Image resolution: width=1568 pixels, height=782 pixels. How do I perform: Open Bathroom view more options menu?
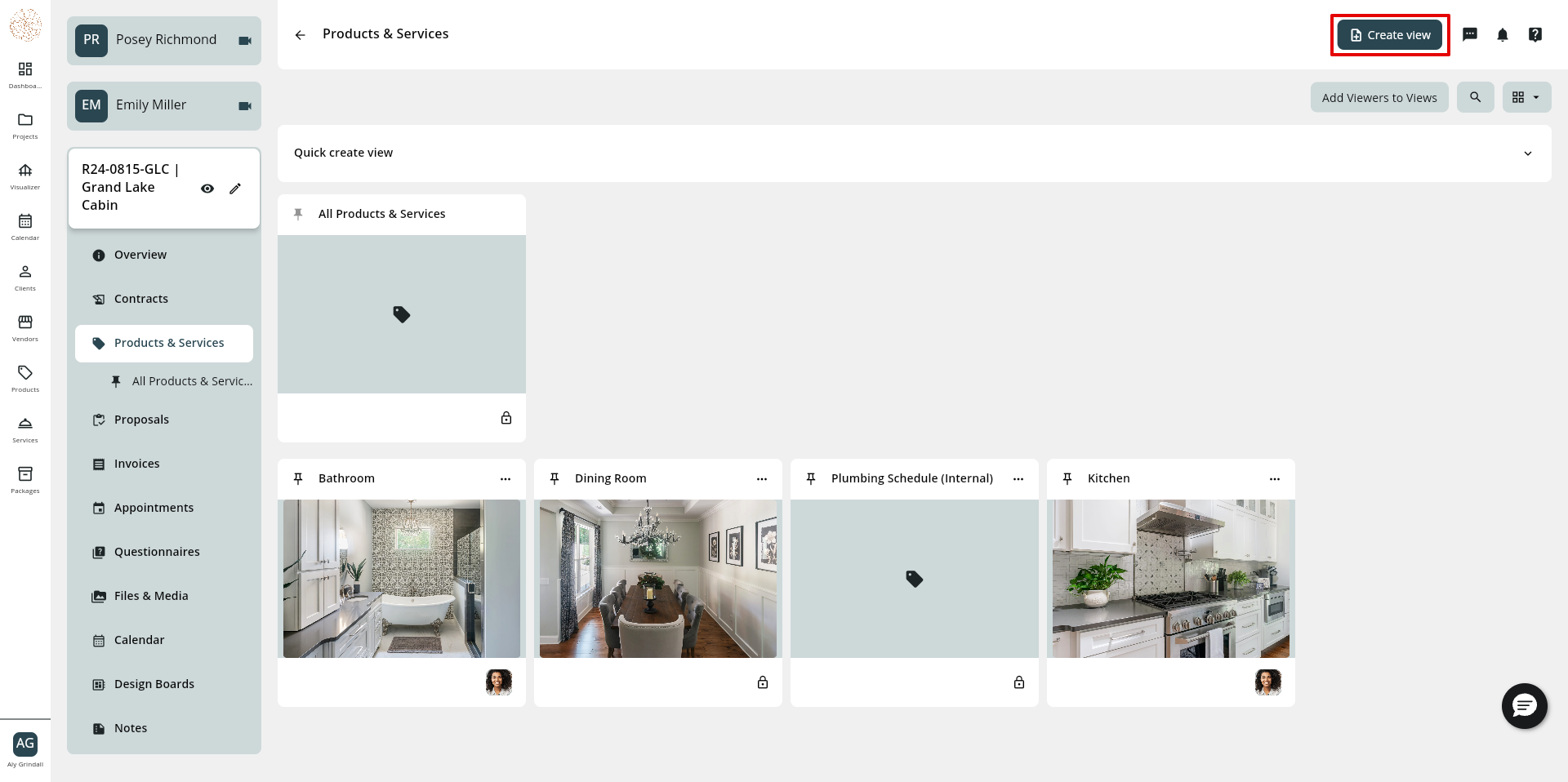(506, 479)
